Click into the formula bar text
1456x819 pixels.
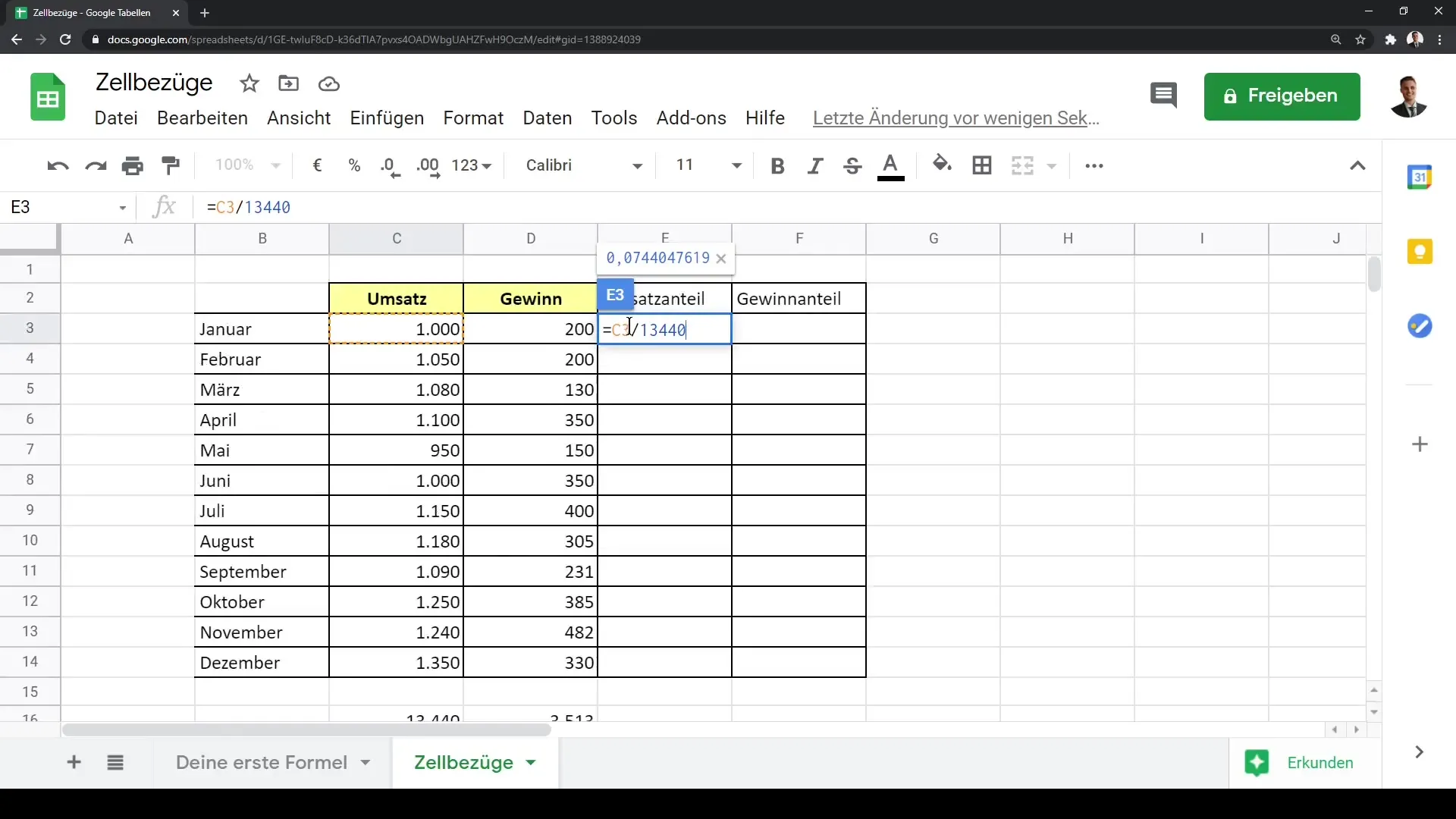(249, 207)
